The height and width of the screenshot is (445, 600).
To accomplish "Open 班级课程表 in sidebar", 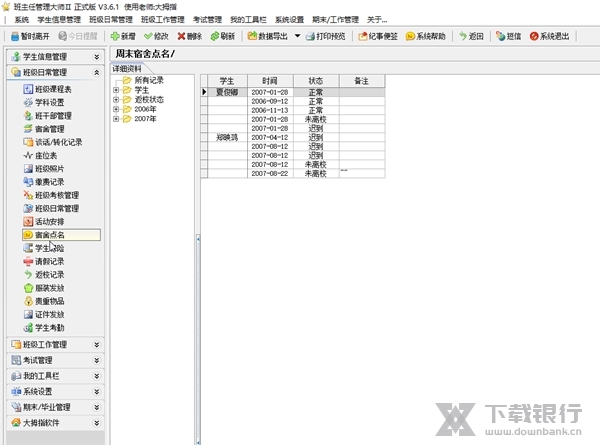I will (47, 89).
